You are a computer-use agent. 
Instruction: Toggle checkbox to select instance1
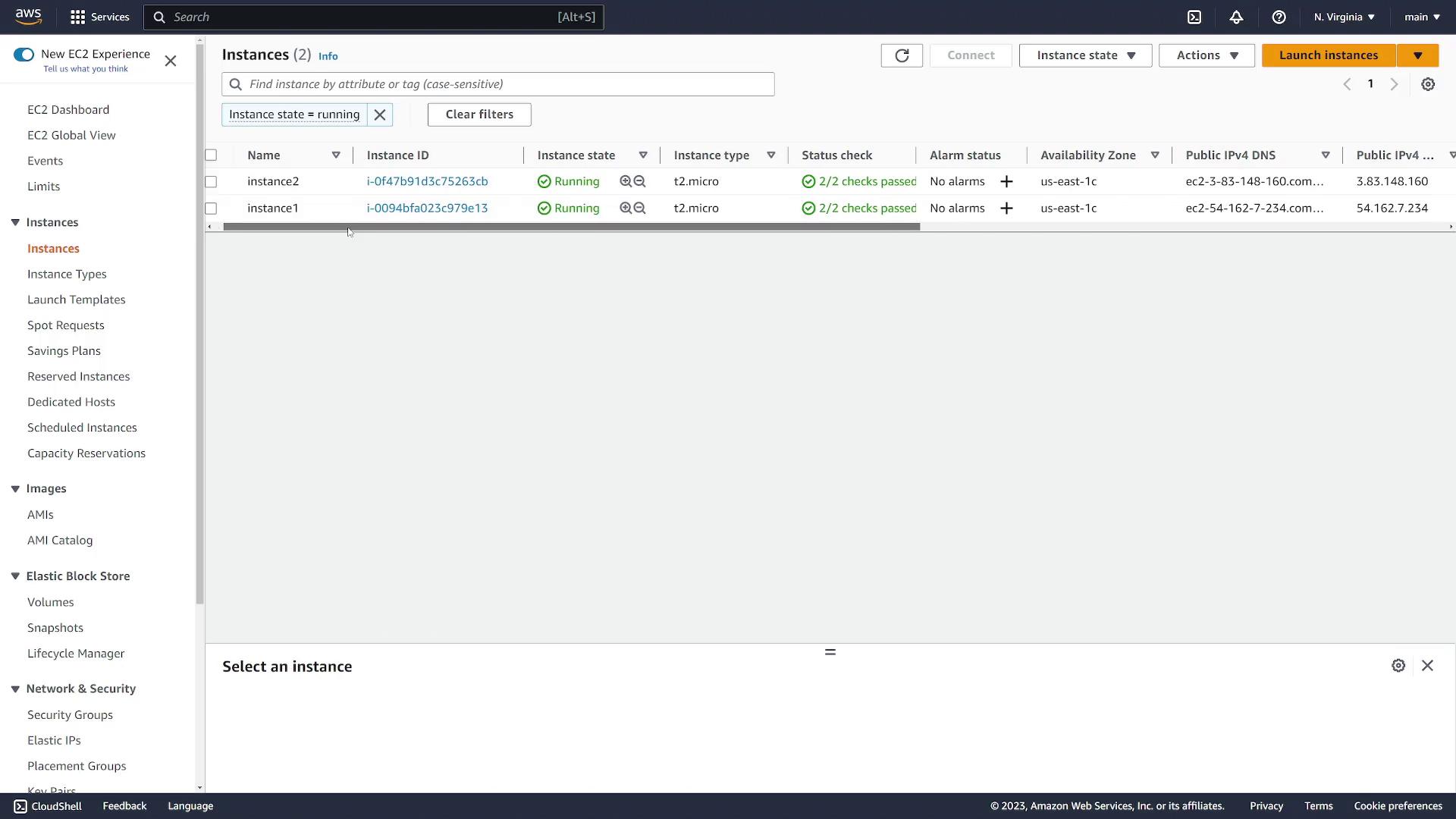[x=211, y=208]
